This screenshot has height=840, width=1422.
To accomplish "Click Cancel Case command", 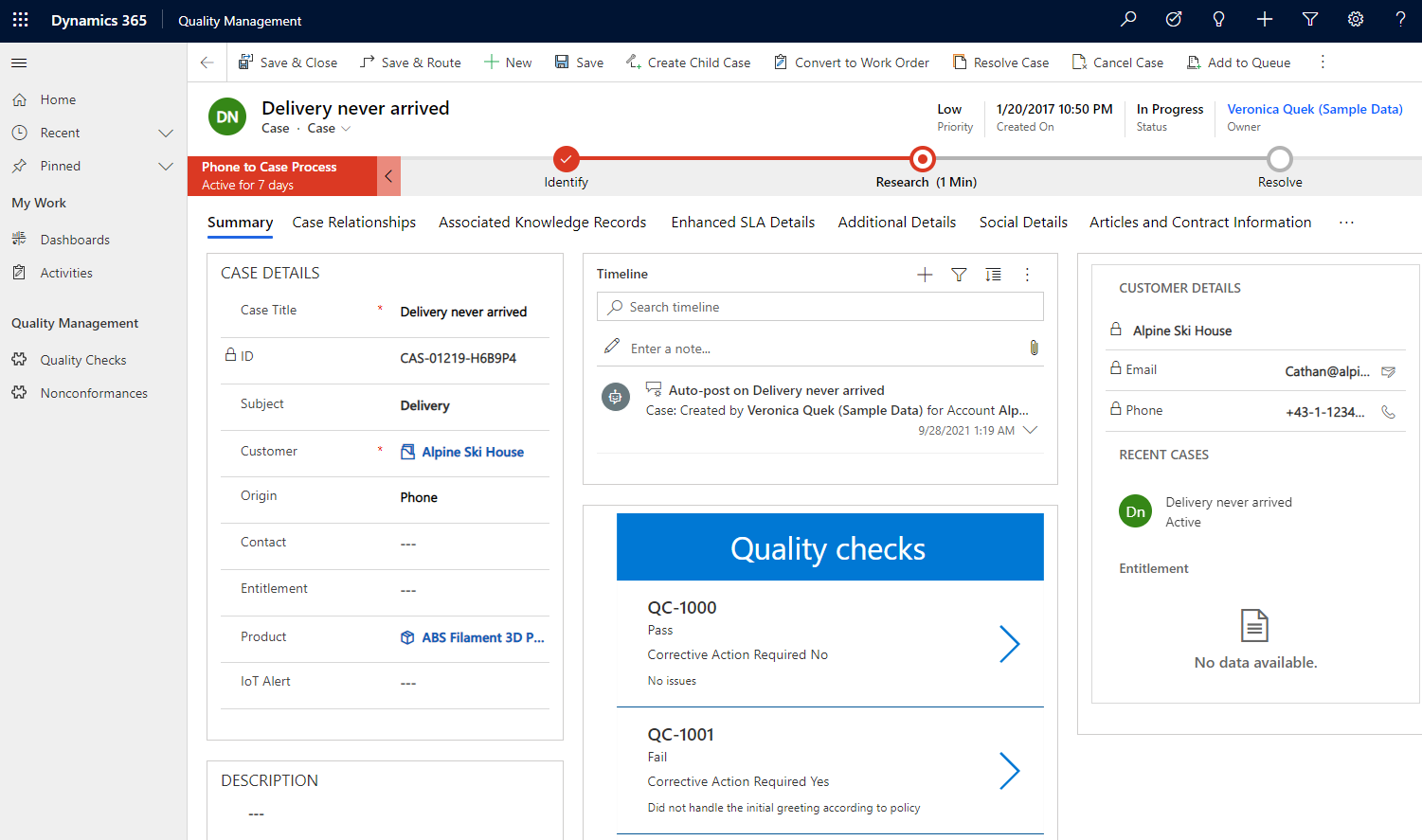I will pyautogui.click(x=1118, y=63).
